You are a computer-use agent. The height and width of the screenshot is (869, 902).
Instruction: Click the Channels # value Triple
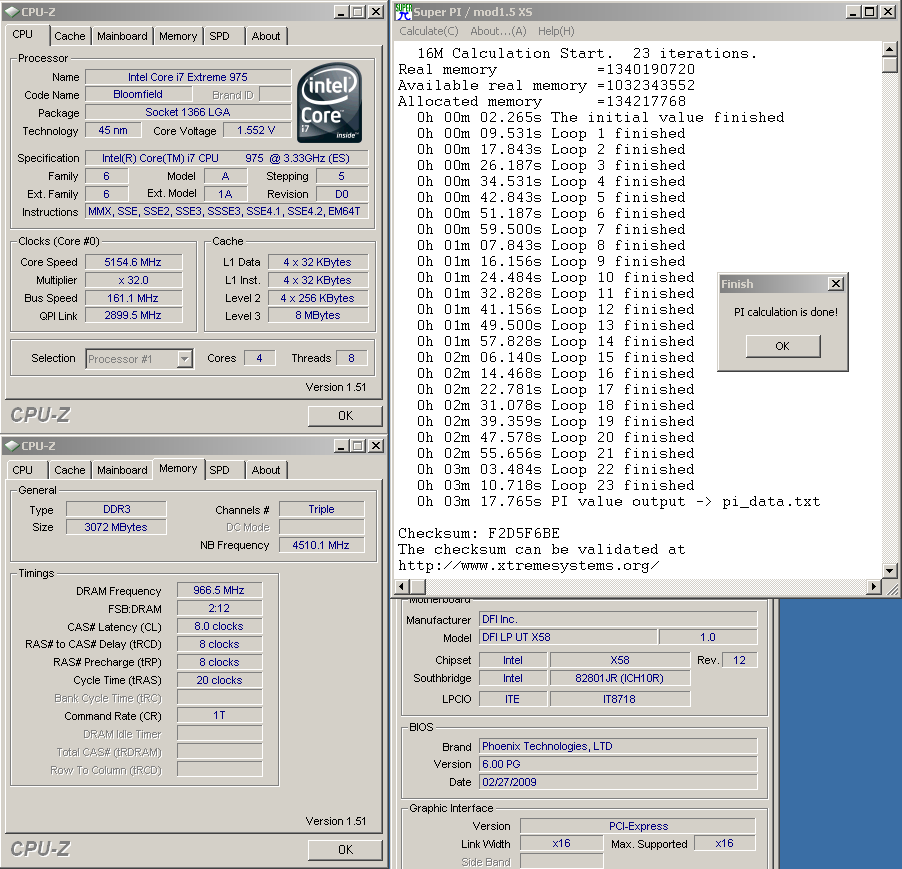322,509
